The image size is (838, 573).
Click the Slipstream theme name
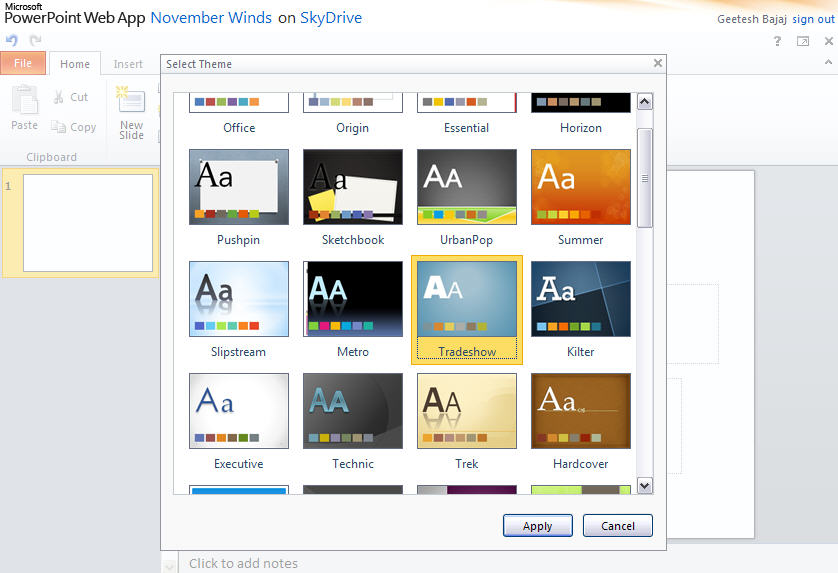click(x=238, y=352)
